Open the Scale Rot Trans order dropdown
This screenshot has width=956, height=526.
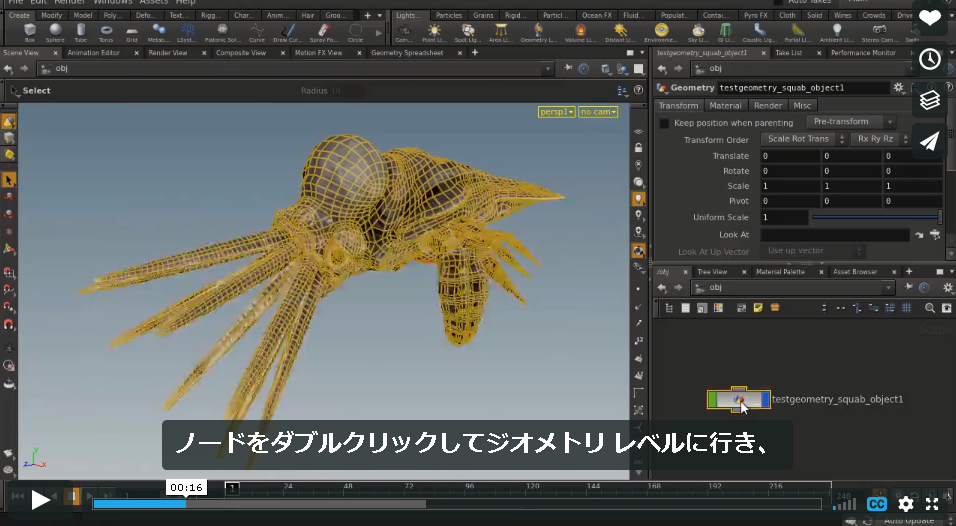click(804, 139)
